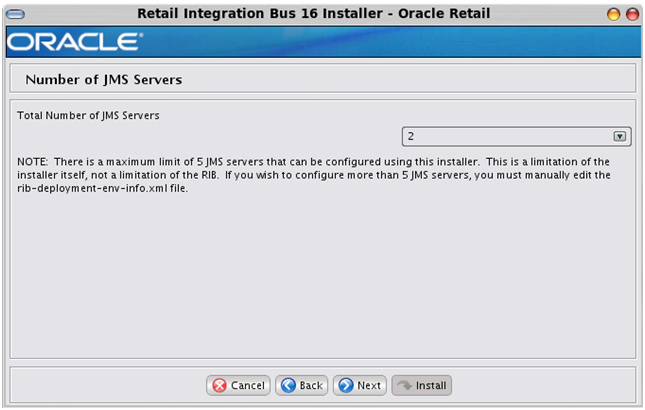Open the JMS servers count dropdown arrow
The width and height of the screenshot is (645, 410).
[619, 136]
